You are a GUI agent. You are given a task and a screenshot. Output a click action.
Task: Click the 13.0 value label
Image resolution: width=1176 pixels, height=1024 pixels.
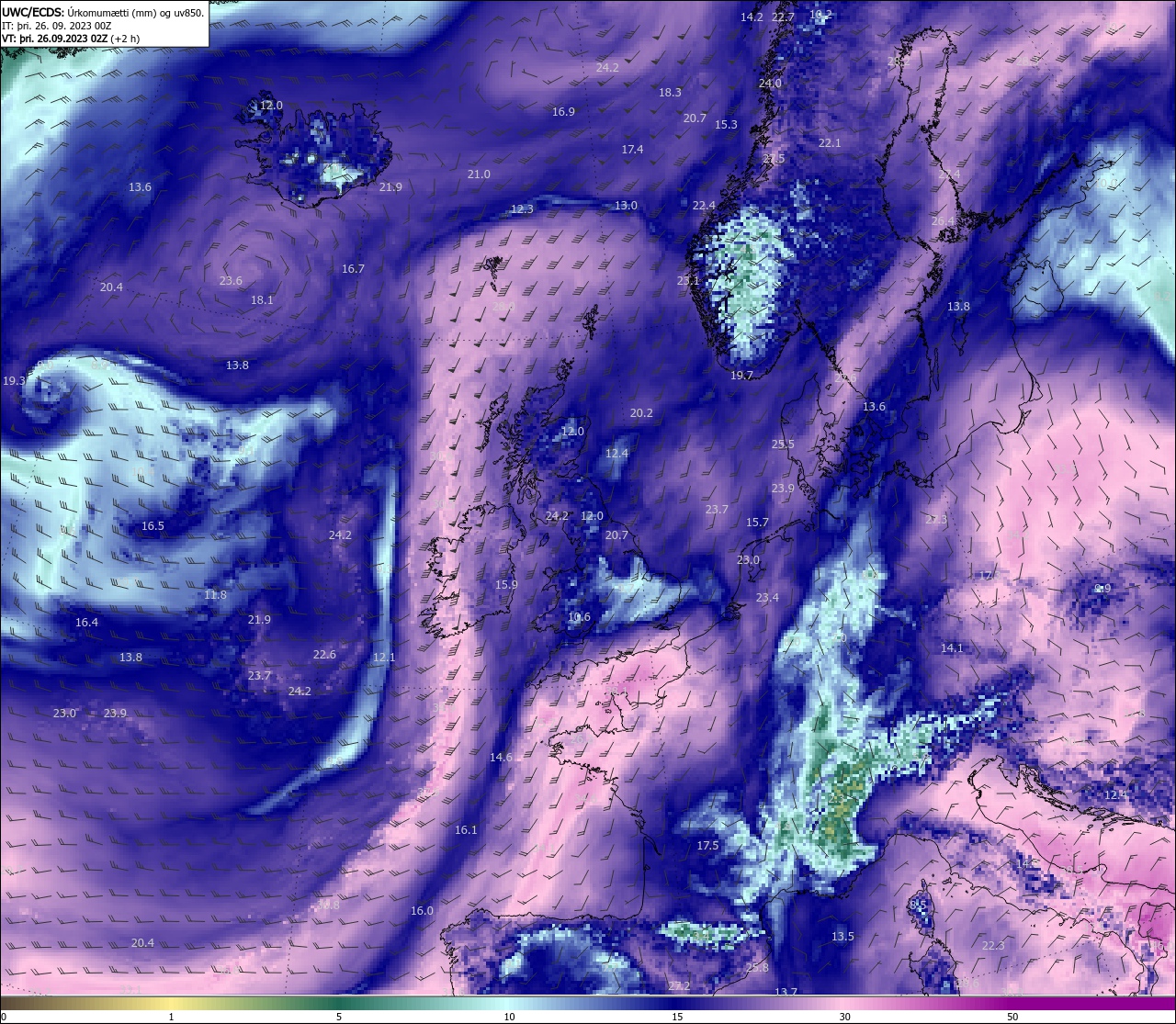tap(626, 206)
